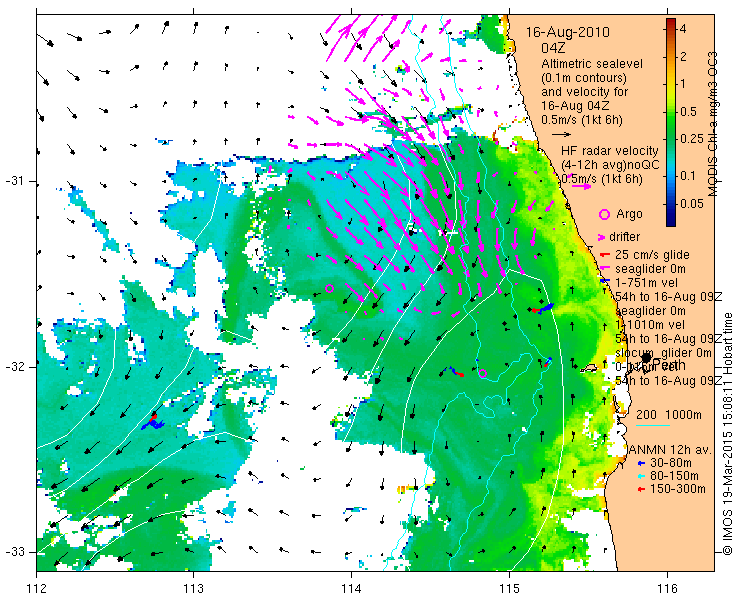Click the '200 1000m' isobath label
The image size is (740, 600).
tap(669, 415)
